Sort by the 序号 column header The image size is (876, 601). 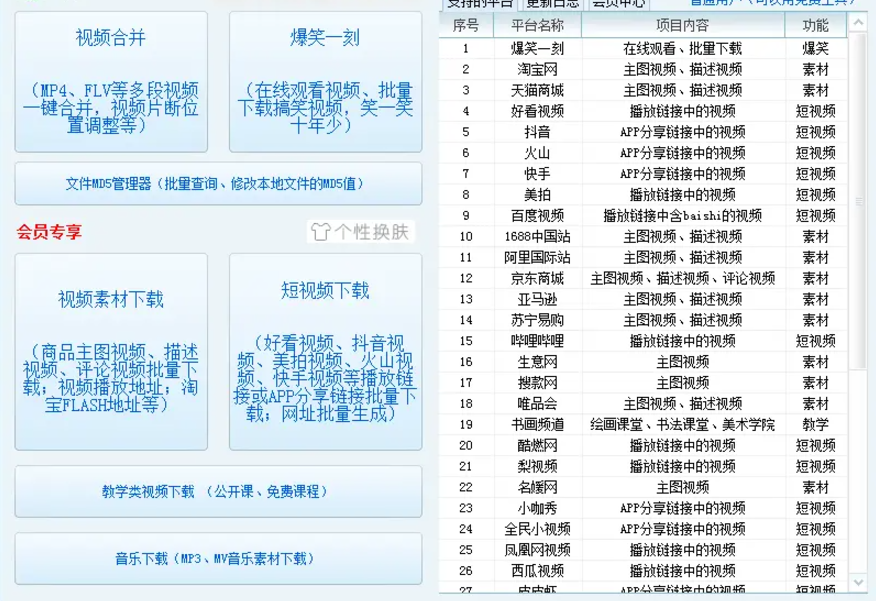tap(466, 25)
